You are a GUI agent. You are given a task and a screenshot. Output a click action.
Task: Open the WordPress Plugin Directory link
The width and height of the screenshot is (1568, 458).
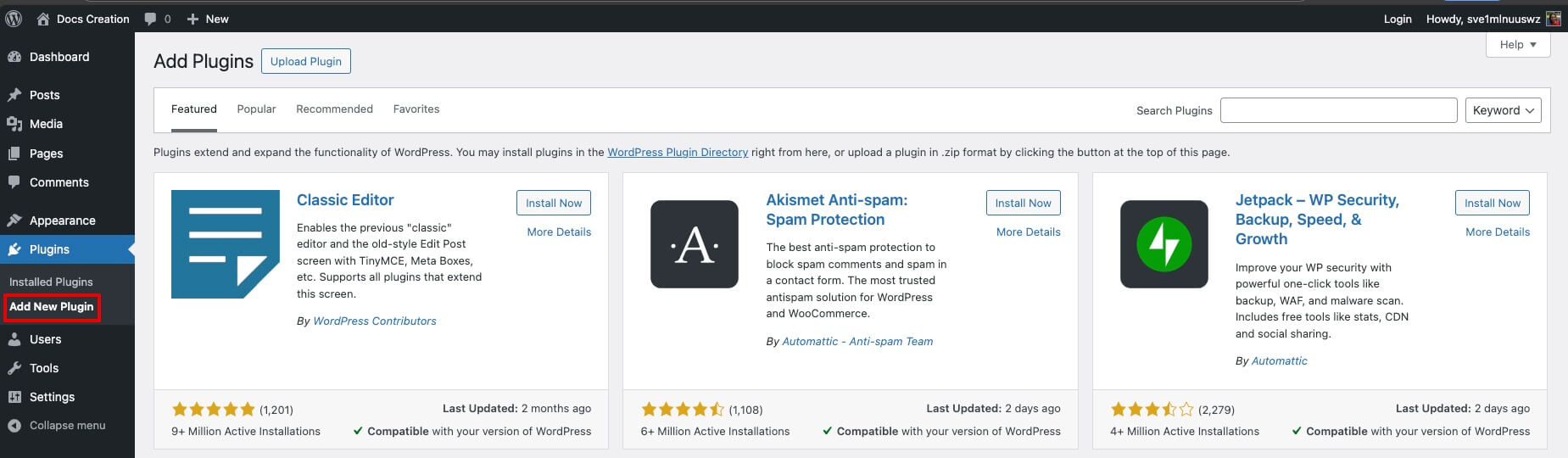coord(678,153)
